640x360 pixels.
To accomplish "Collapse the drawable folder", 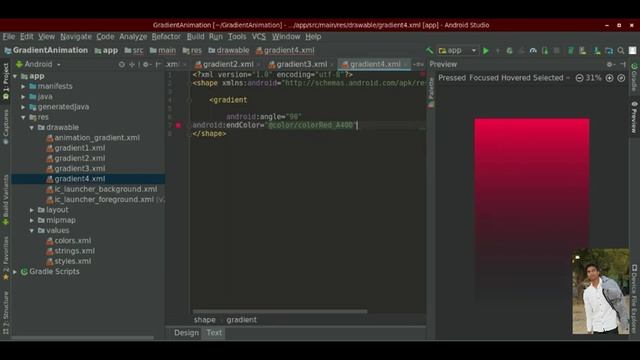I will [x=32, y=128].
